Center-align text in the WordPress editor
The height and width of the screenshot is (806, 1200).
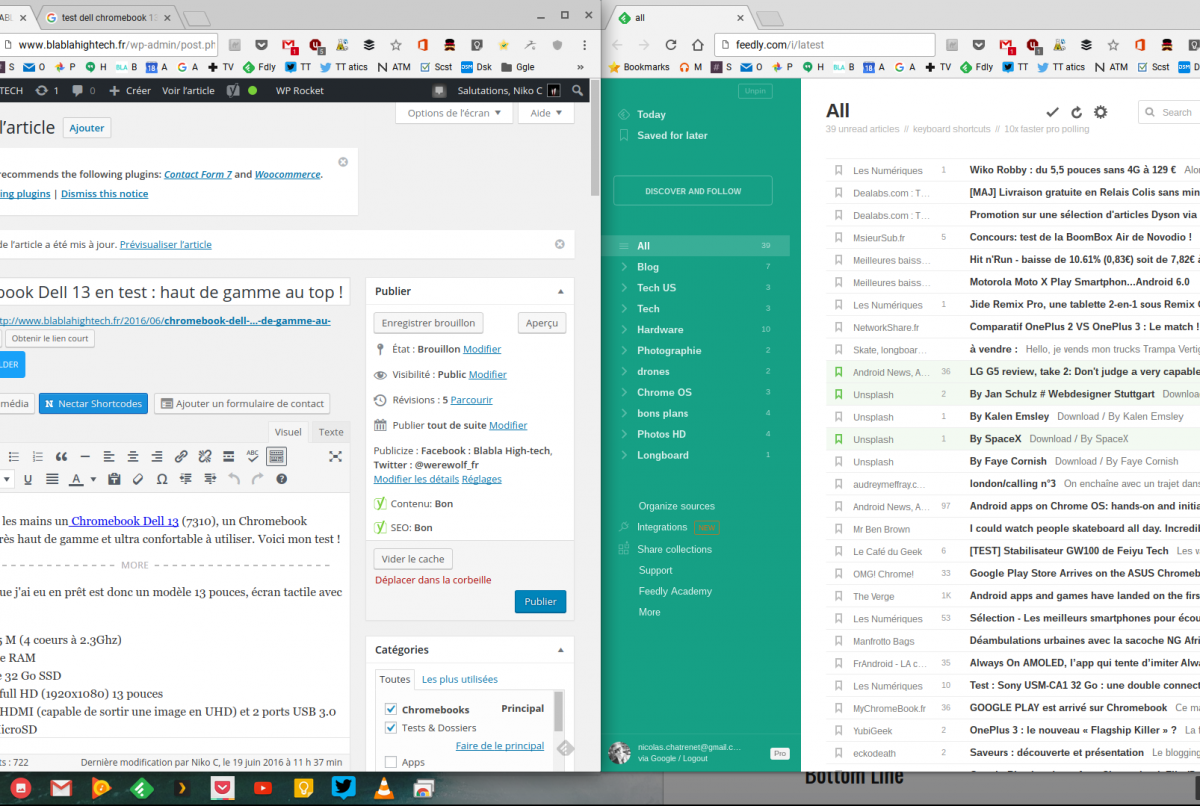[133, 456]
